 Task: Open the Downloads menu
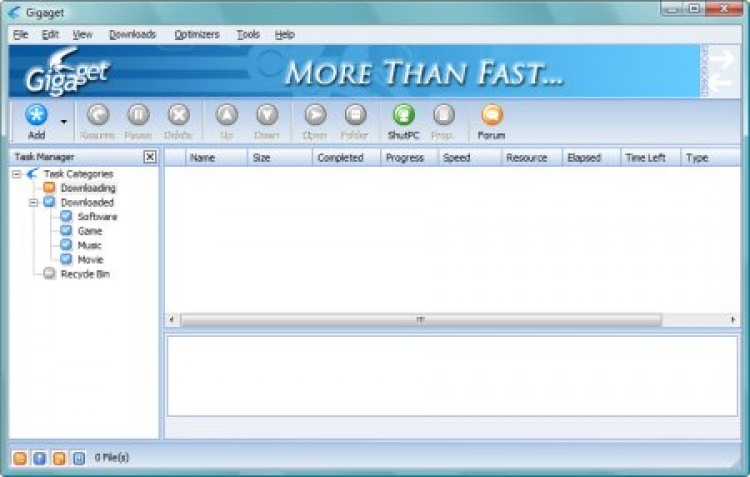click(x=132, y=34)
